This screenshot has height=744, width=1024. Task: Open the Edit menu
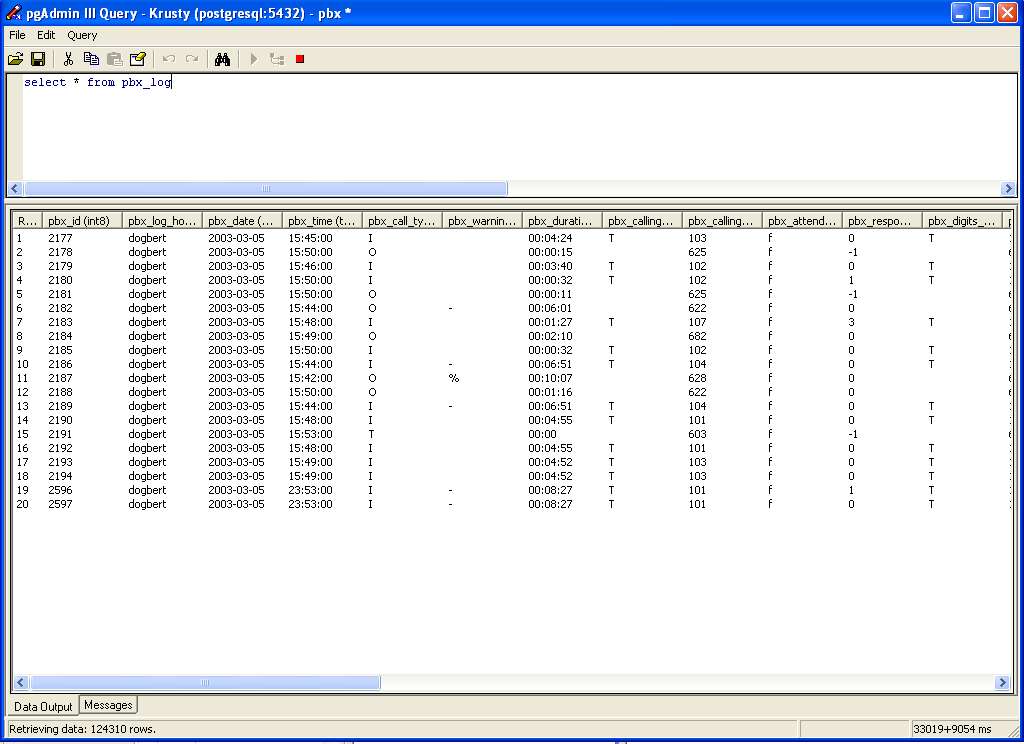(46, 35)
